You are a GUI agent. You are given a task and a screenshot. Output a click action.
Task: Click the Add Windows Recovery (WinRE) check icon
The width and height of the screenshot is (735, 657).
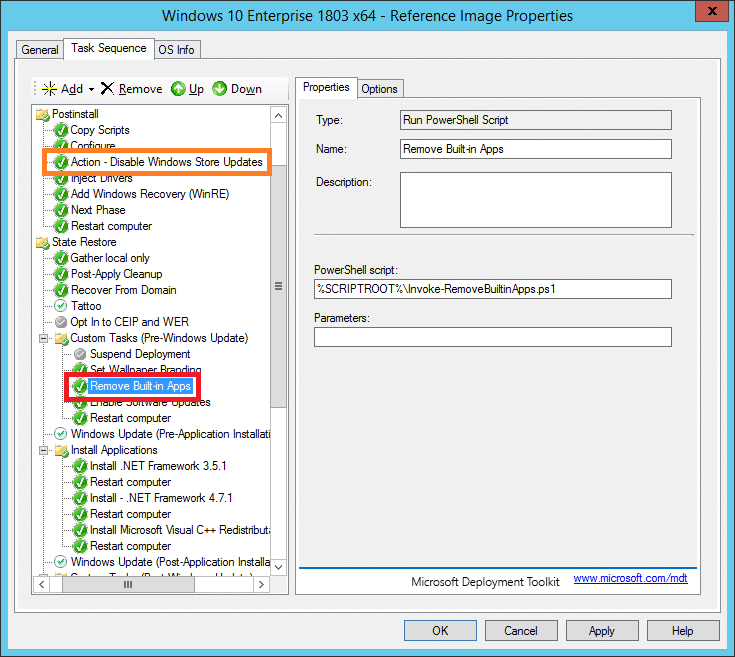pos(61,194)
